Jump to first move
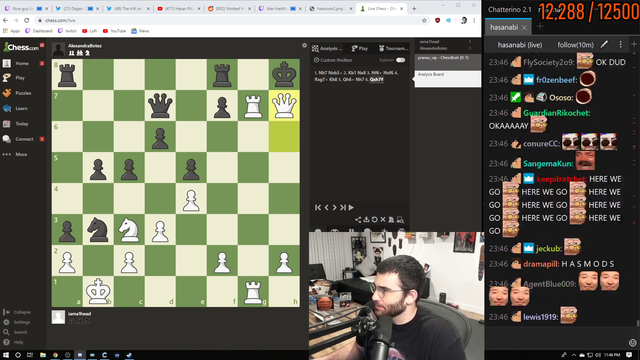640x360 pixels. pyautogui.click(x=318, y=207)
